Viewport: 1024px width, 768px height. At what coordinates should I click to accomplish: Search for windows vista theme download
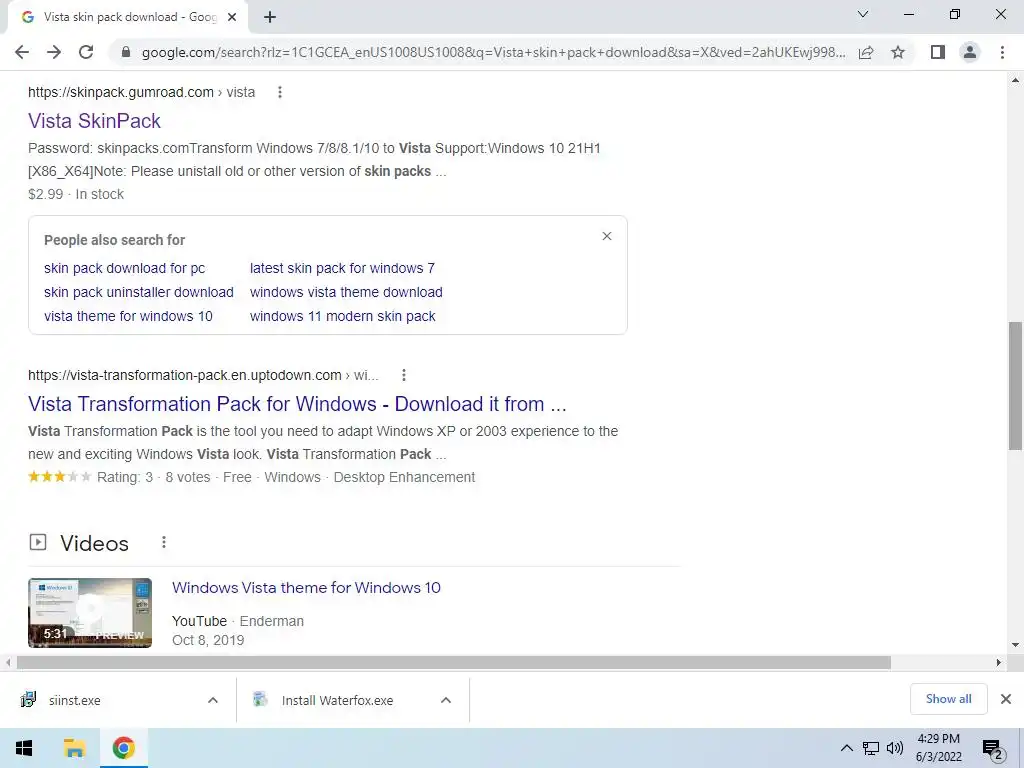click(x=346, y=292)
